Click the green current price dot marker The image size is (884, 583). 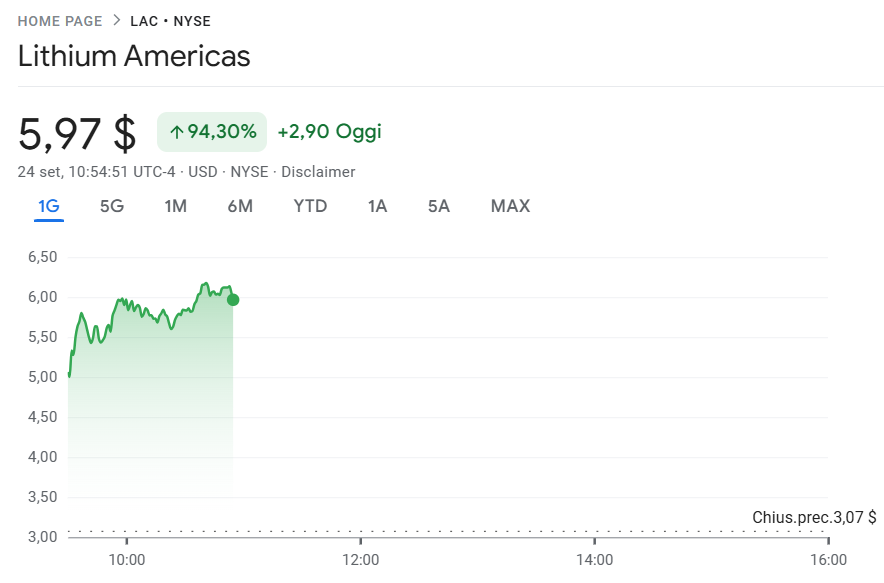[233, 299]
